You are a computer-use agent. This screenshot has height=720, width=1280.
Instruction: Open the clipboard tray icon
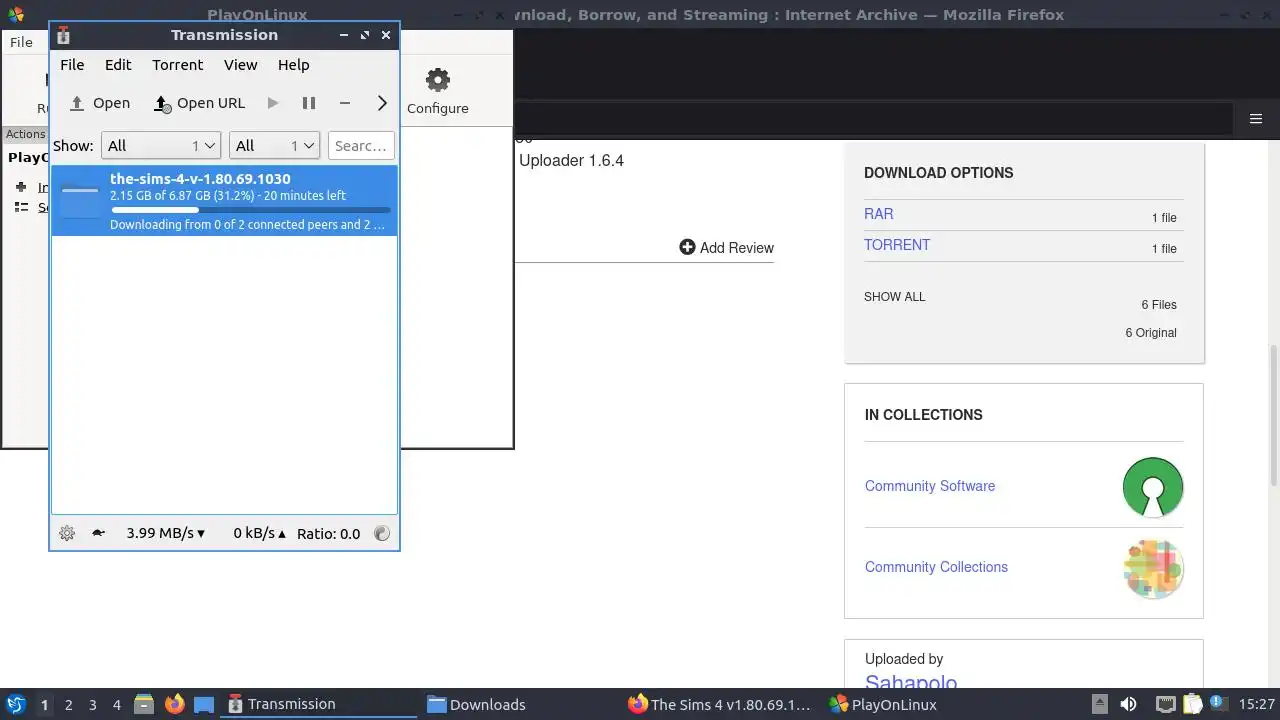coord(1193,705)
